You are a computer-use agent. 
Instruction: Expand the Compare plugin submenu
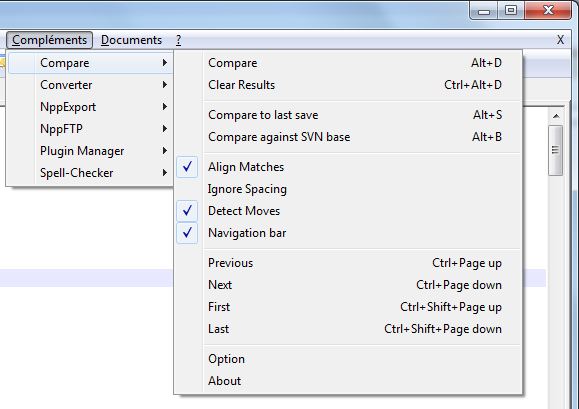click(90, 63)
